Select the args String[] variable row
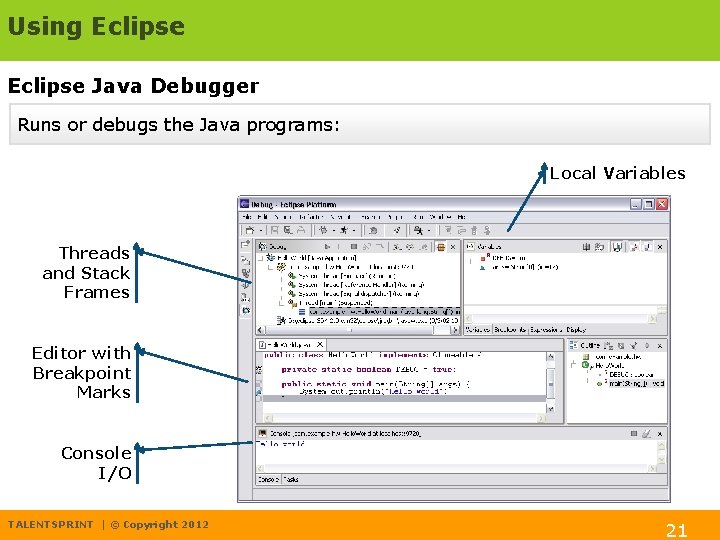 click(519, 267)
